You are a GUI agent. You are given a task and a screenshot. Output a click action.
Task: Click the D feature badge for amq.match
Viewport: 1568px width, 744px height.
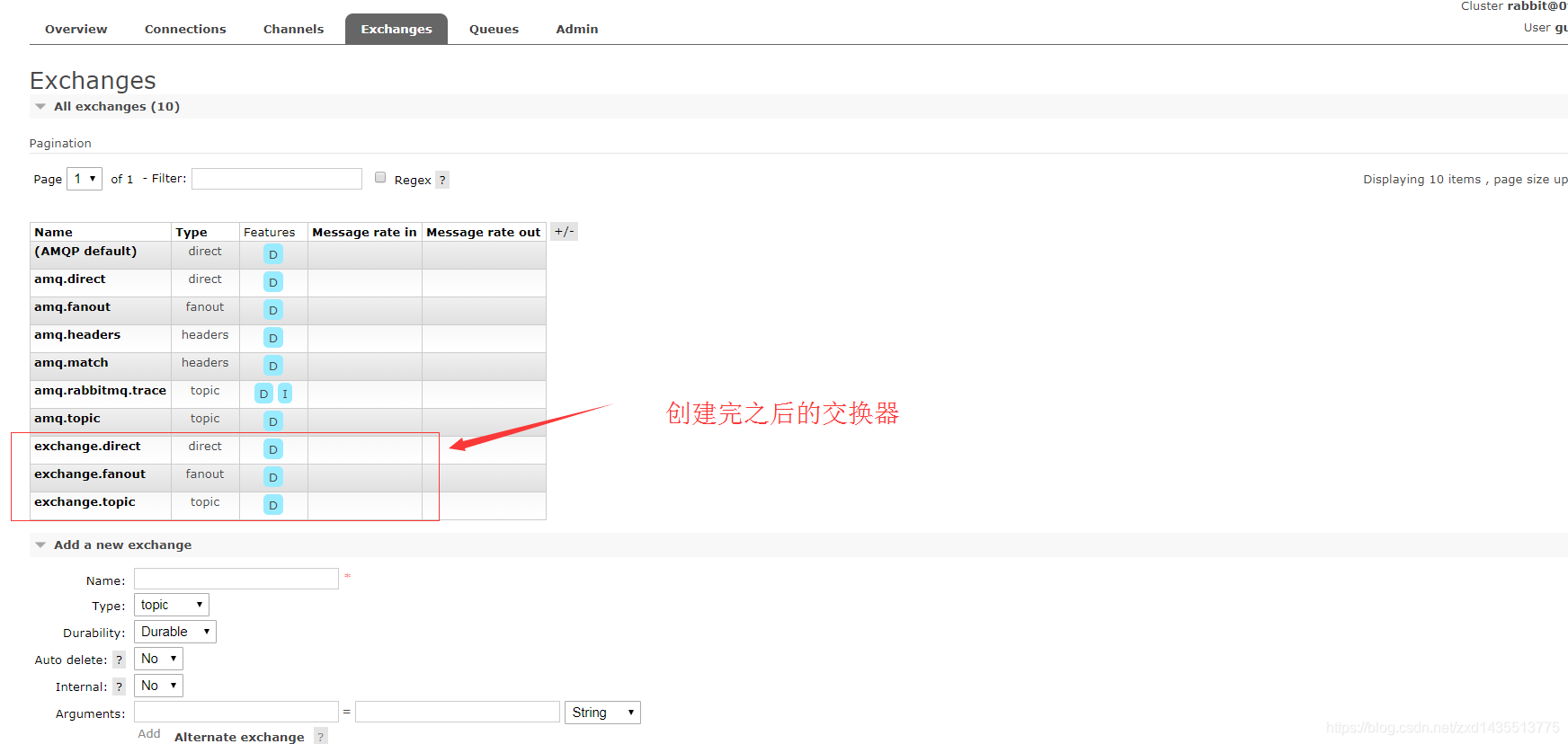(273, 366)
